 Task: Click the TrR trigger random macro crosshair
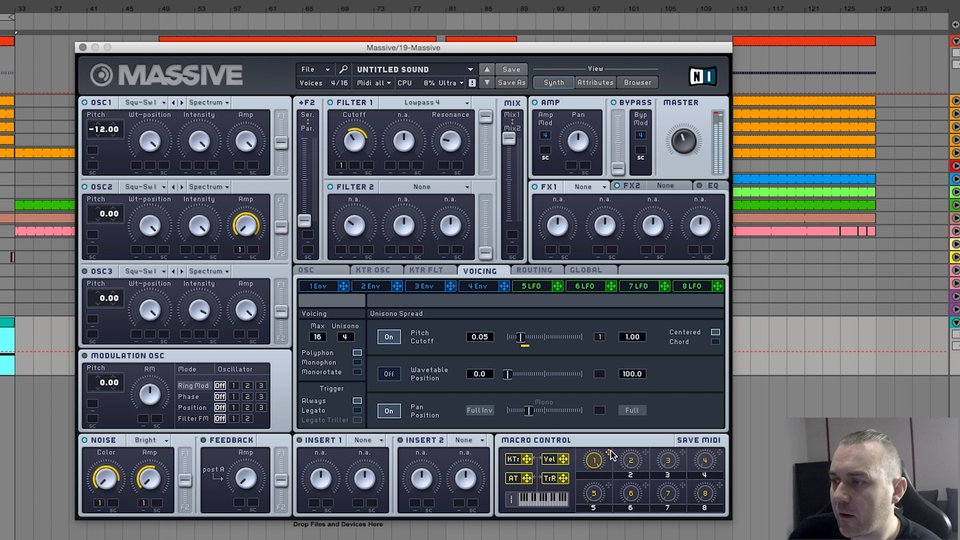tap(563, 478)
